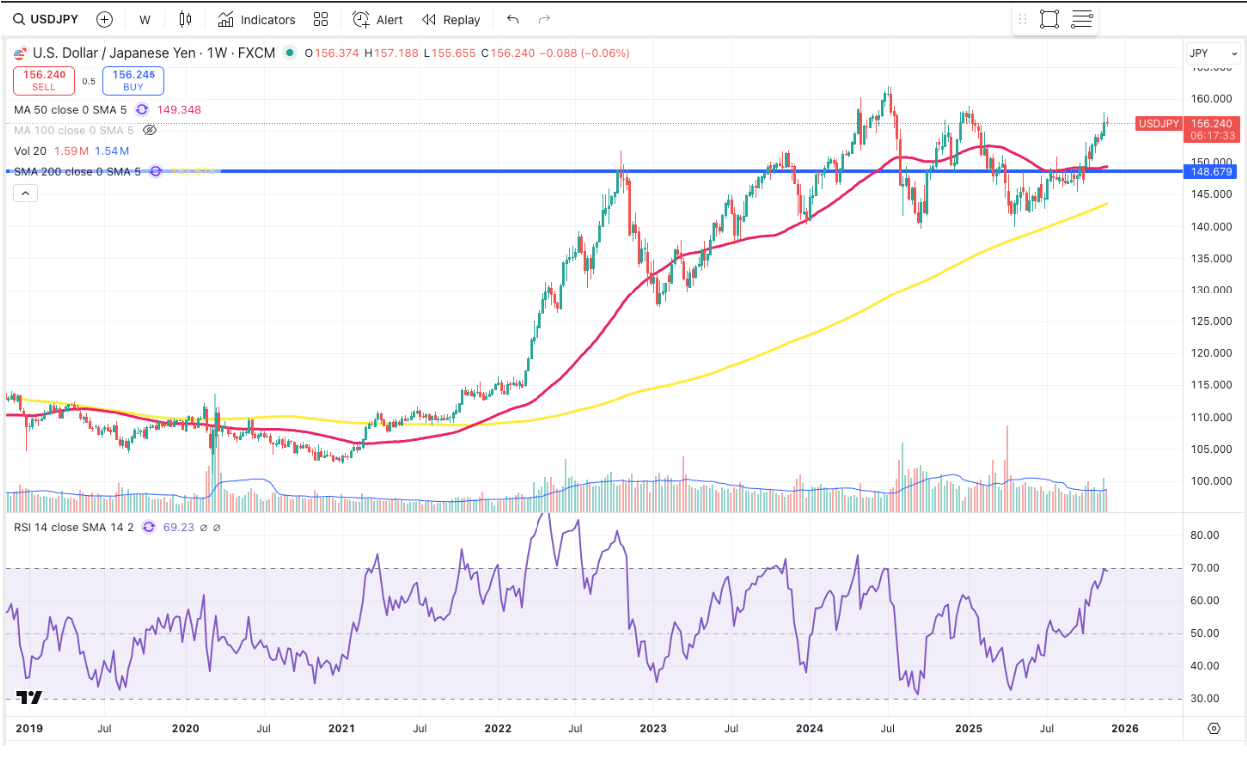Click the MA 50 refresh status icon
1247x758 pixels.
tap(142, 110)
